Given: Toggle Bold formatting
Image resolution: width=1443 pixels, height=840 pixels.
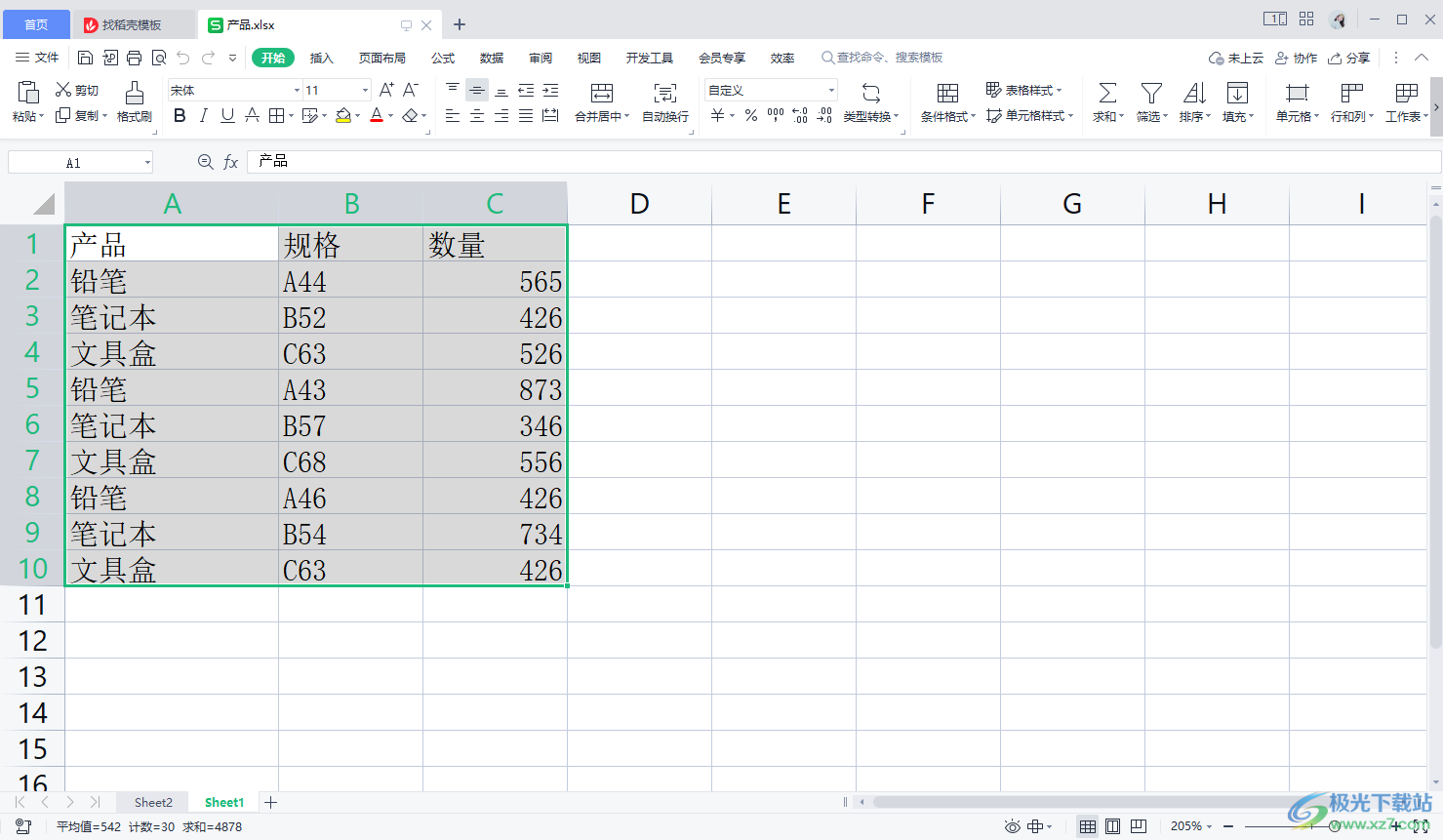Looking at the screenshot, I should click(x=180, y=115).
